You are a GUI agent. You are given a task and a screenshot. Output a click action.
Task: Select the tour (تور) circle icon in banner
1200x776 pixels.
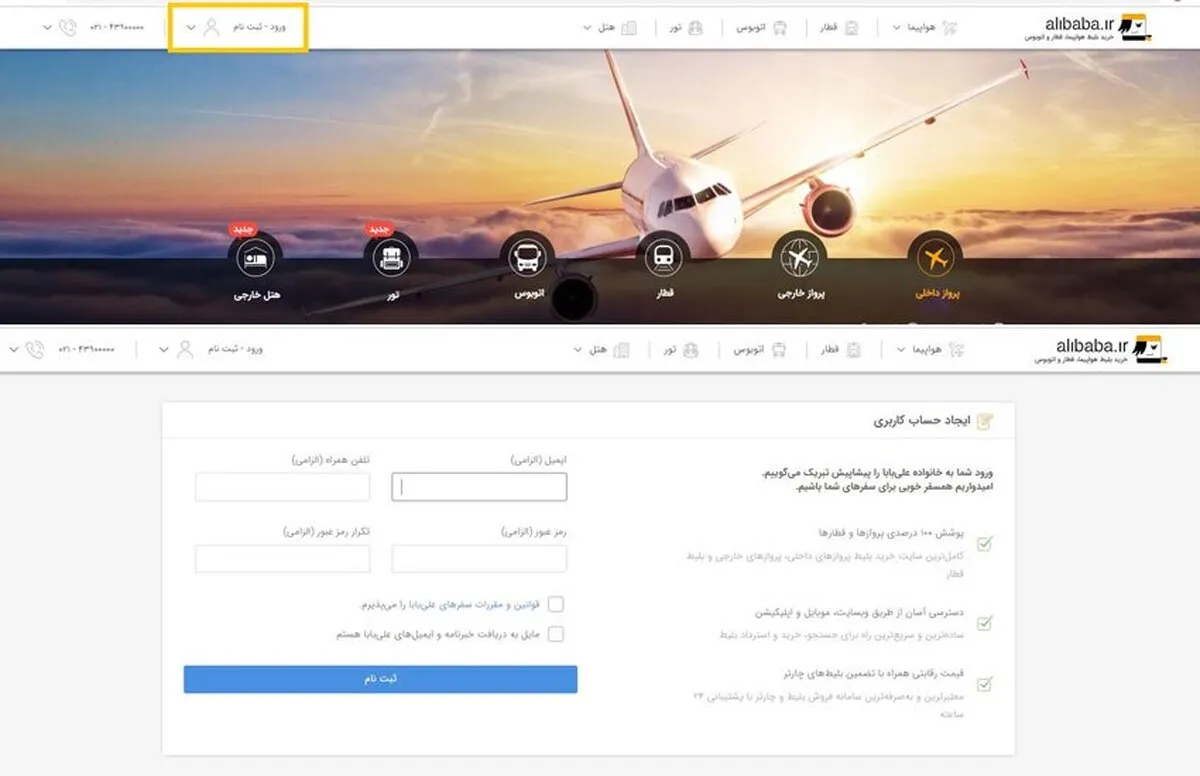coord(391,259)
